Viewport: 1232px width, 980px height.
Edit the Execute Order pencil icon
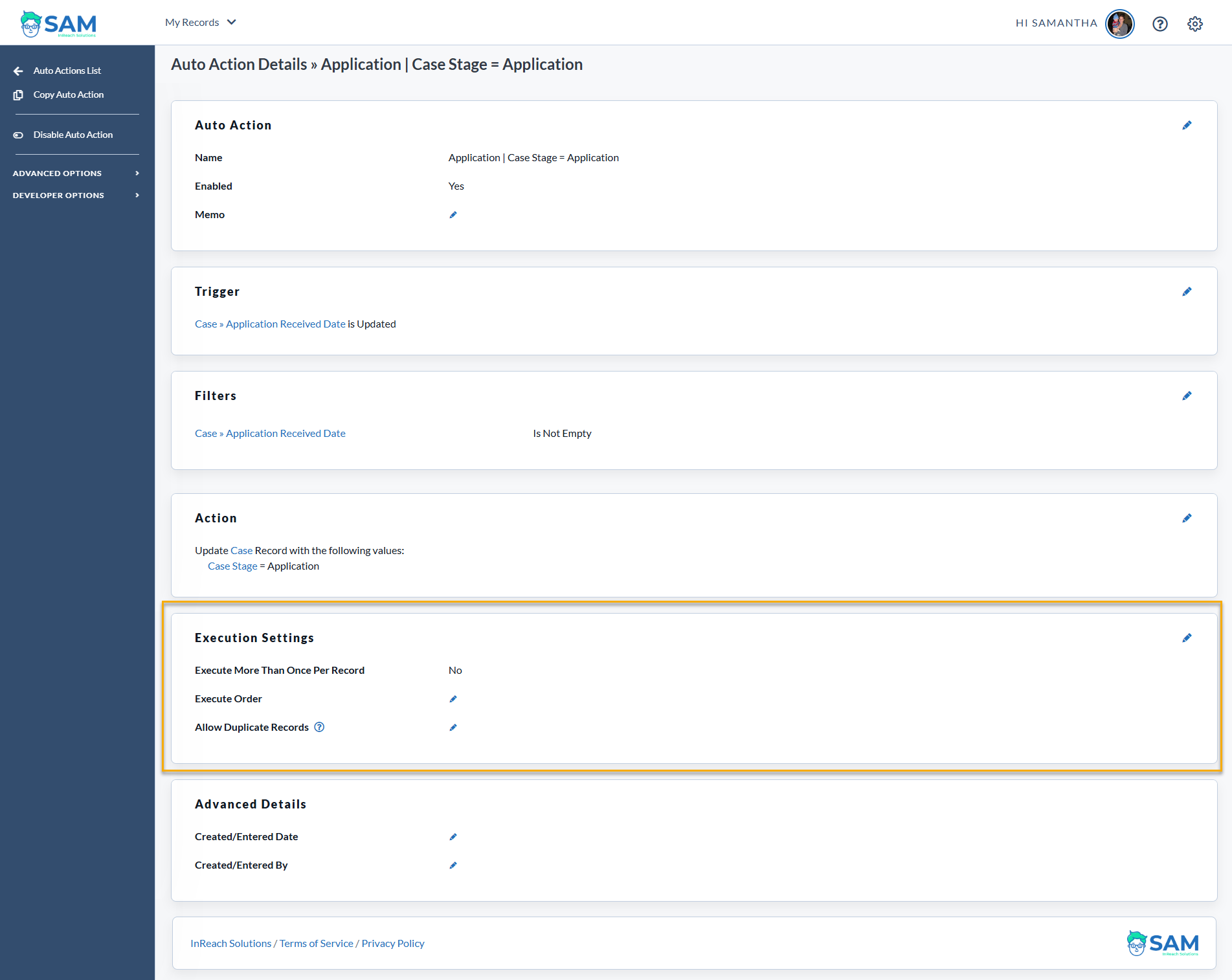coord(453,699)
